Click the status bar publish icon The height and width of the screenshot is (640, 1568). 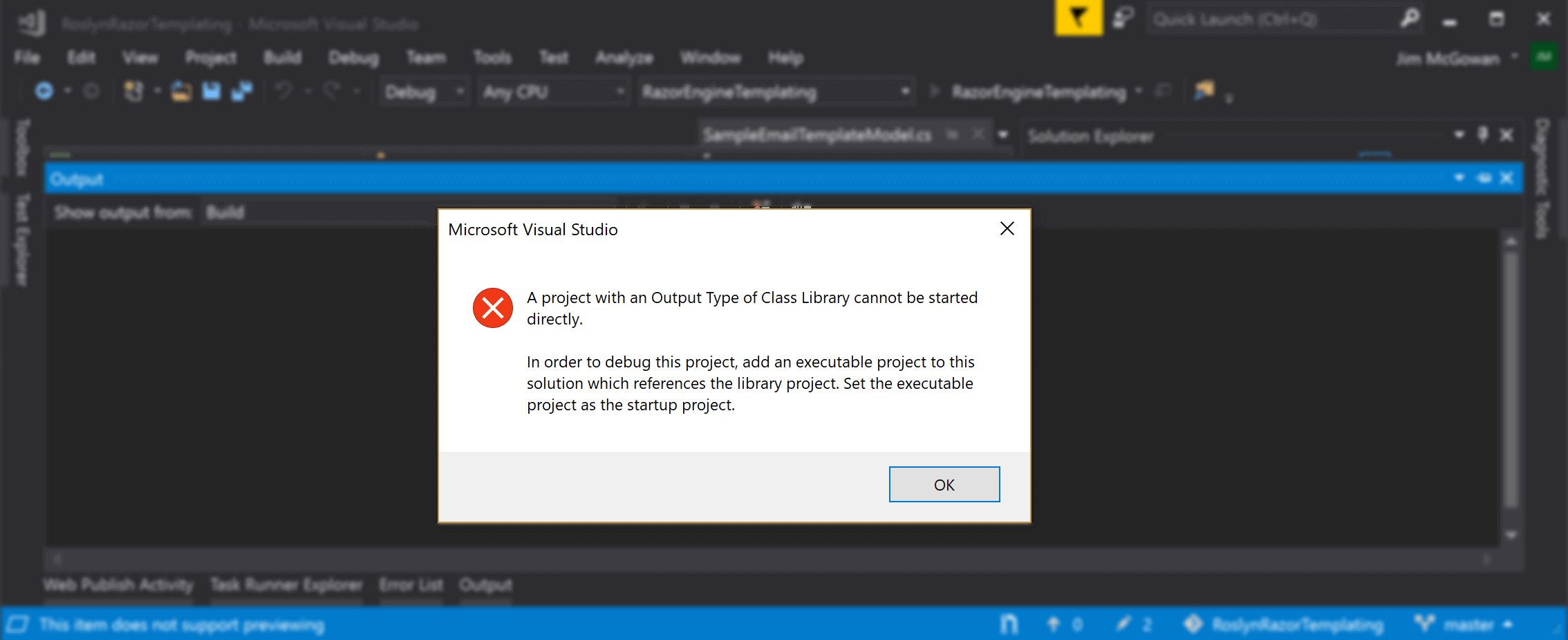1009,625
